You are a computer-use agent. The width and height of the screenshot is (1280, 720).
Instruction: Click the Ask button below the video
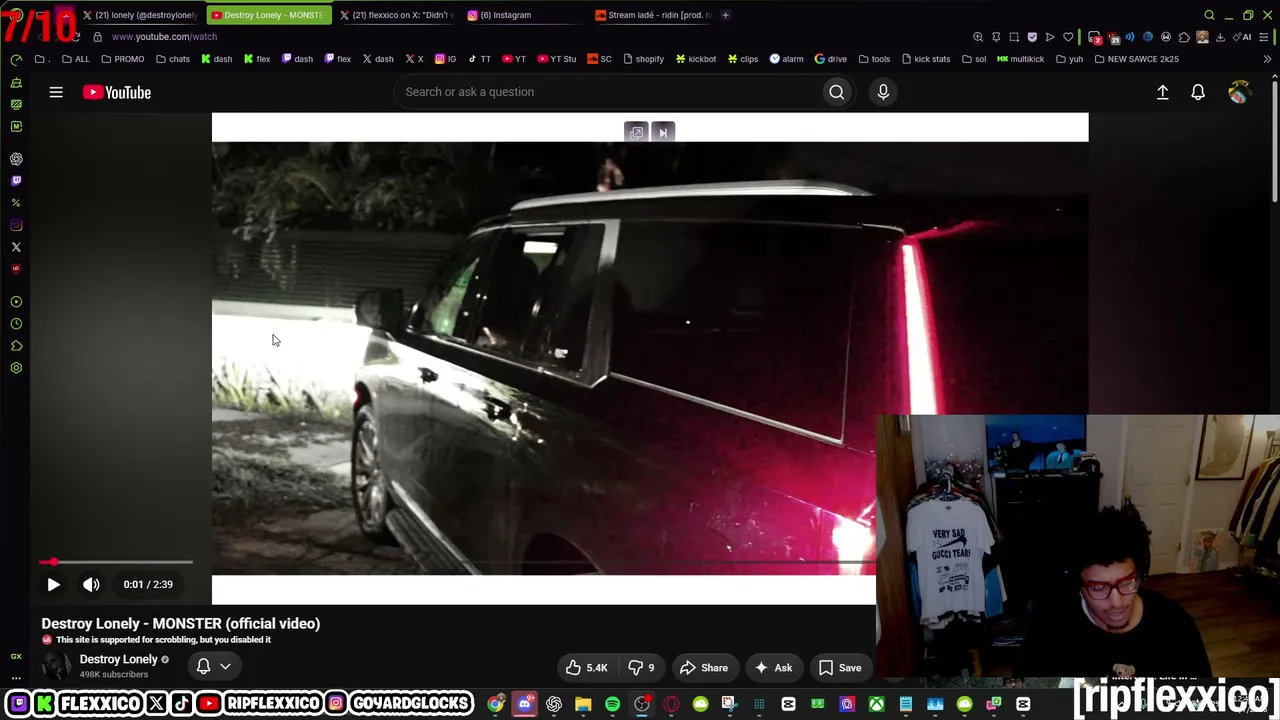(773, 668)
